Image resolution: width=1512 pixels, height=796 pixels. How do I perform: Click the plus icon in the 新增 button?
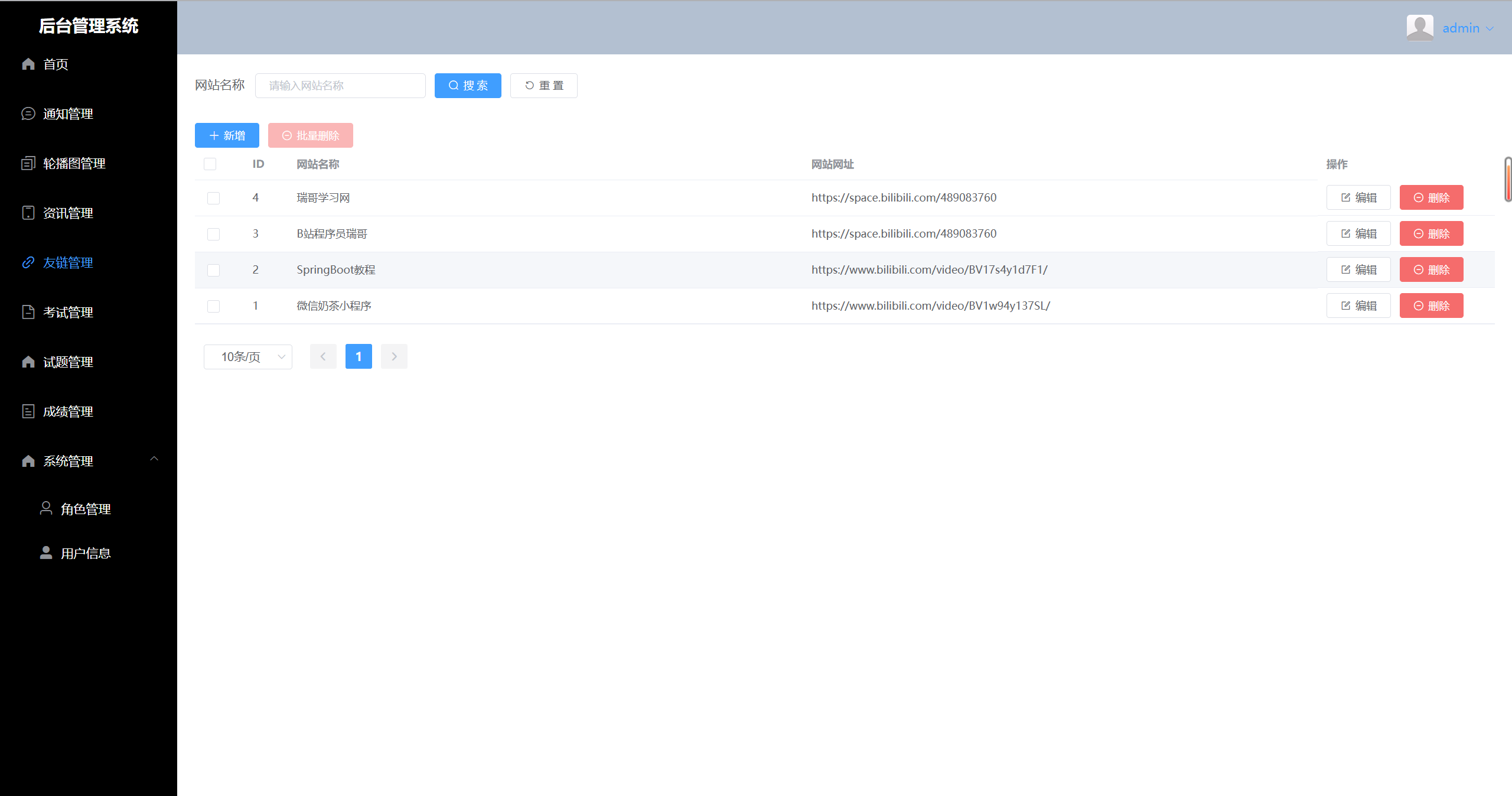(214, 135)
